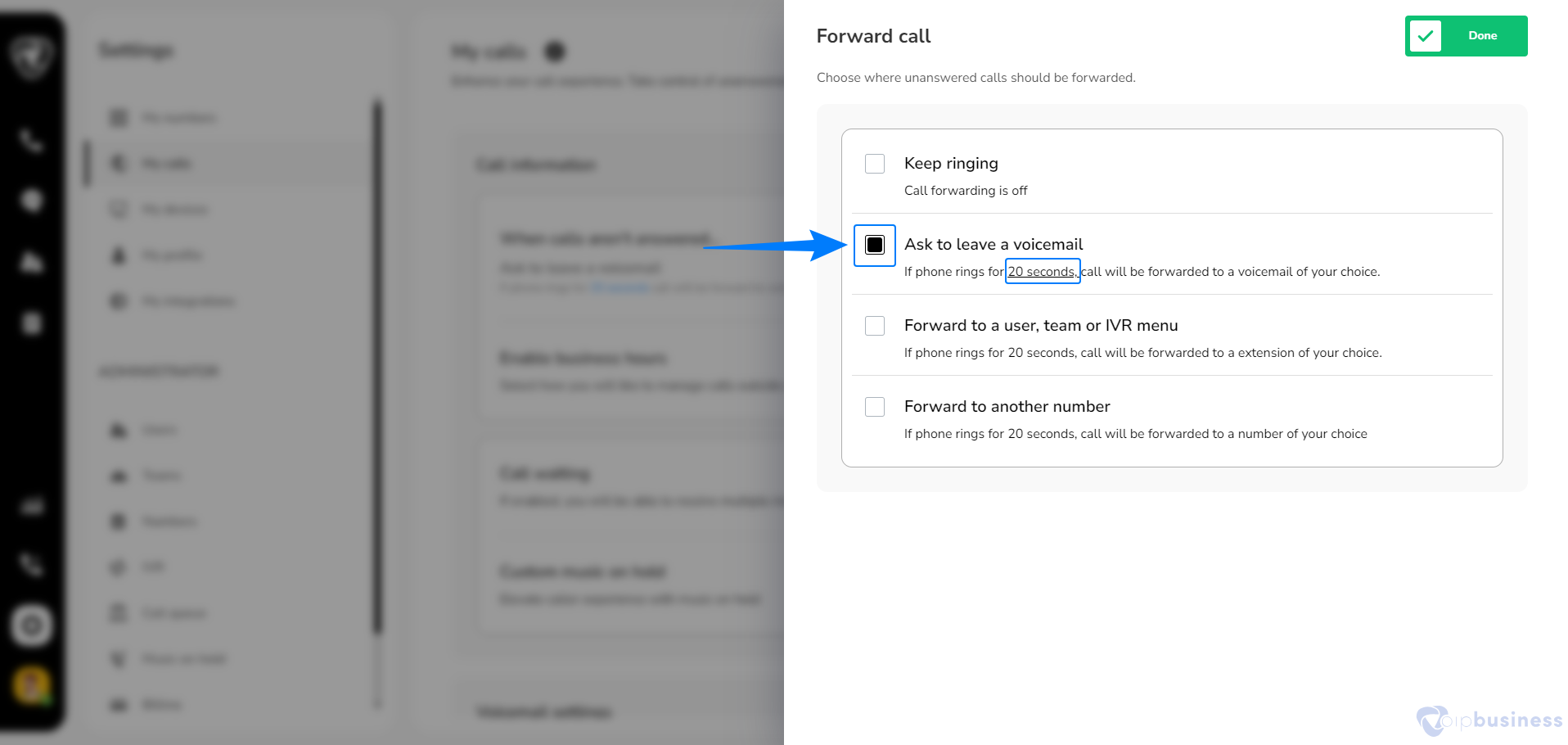
Task: Click the checkmark icon inside Done
Action: [1425, 36]
